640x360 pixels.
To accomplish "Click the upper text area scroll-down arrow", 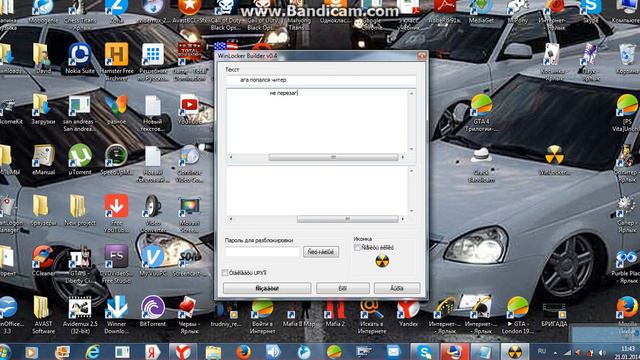I will [411, 149].
